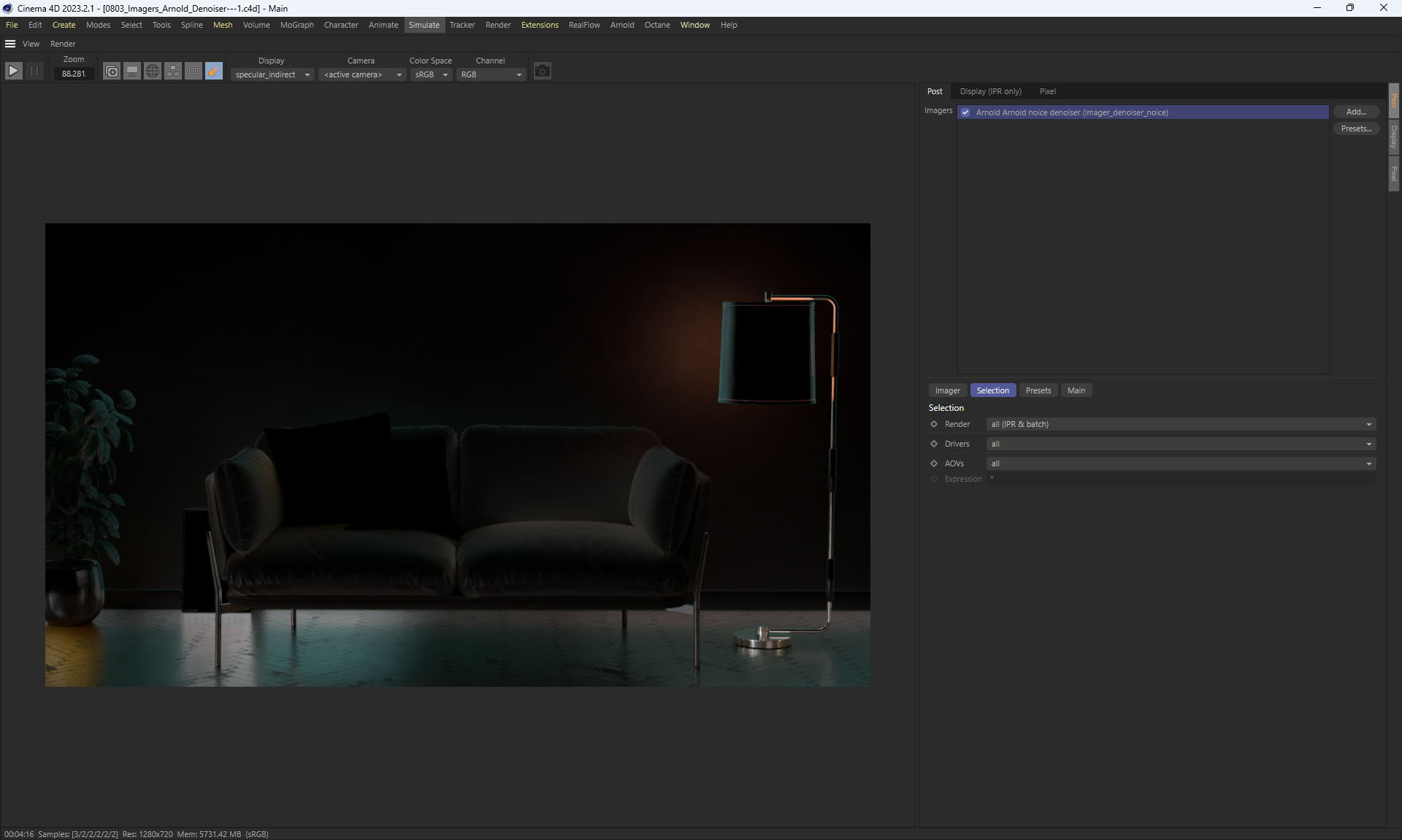1402x840 pixels.
Task: Start the IPR render play button
Action: tap(13, 71)
